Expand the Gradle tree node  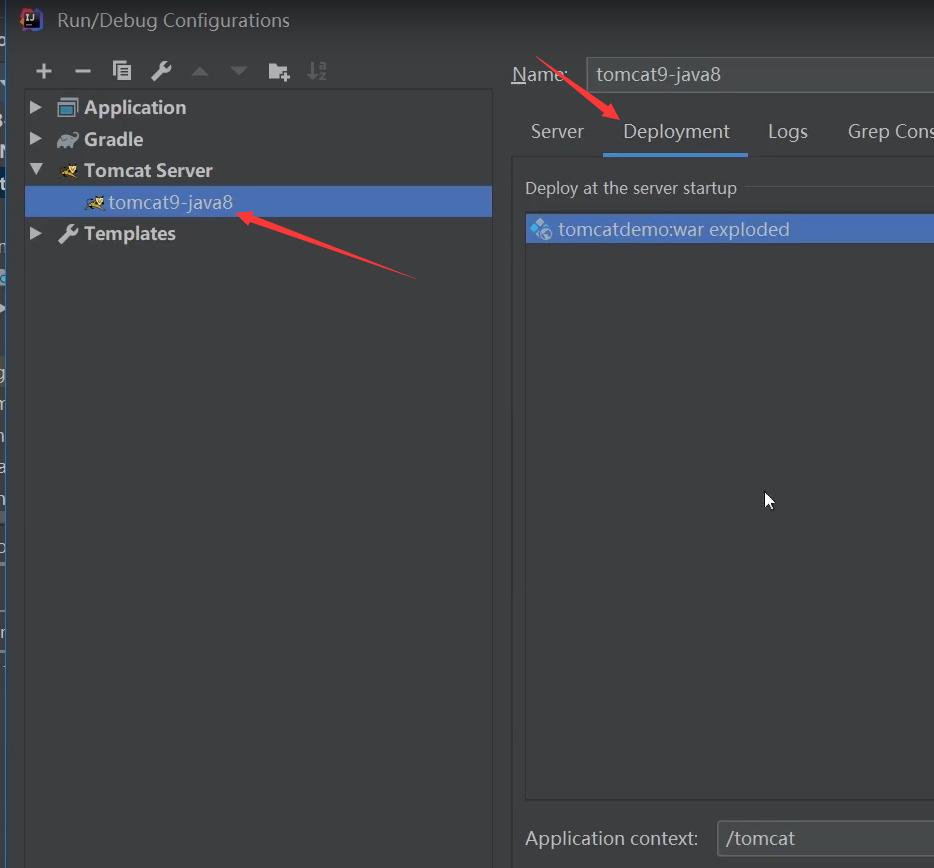point(35,139)
